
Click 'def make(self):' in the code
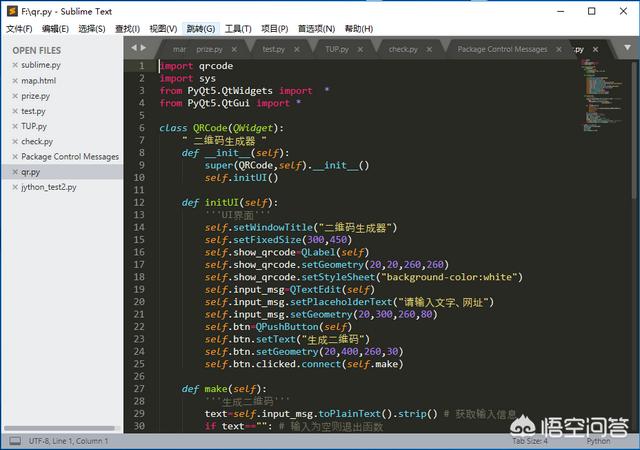[x=224, y=389]
